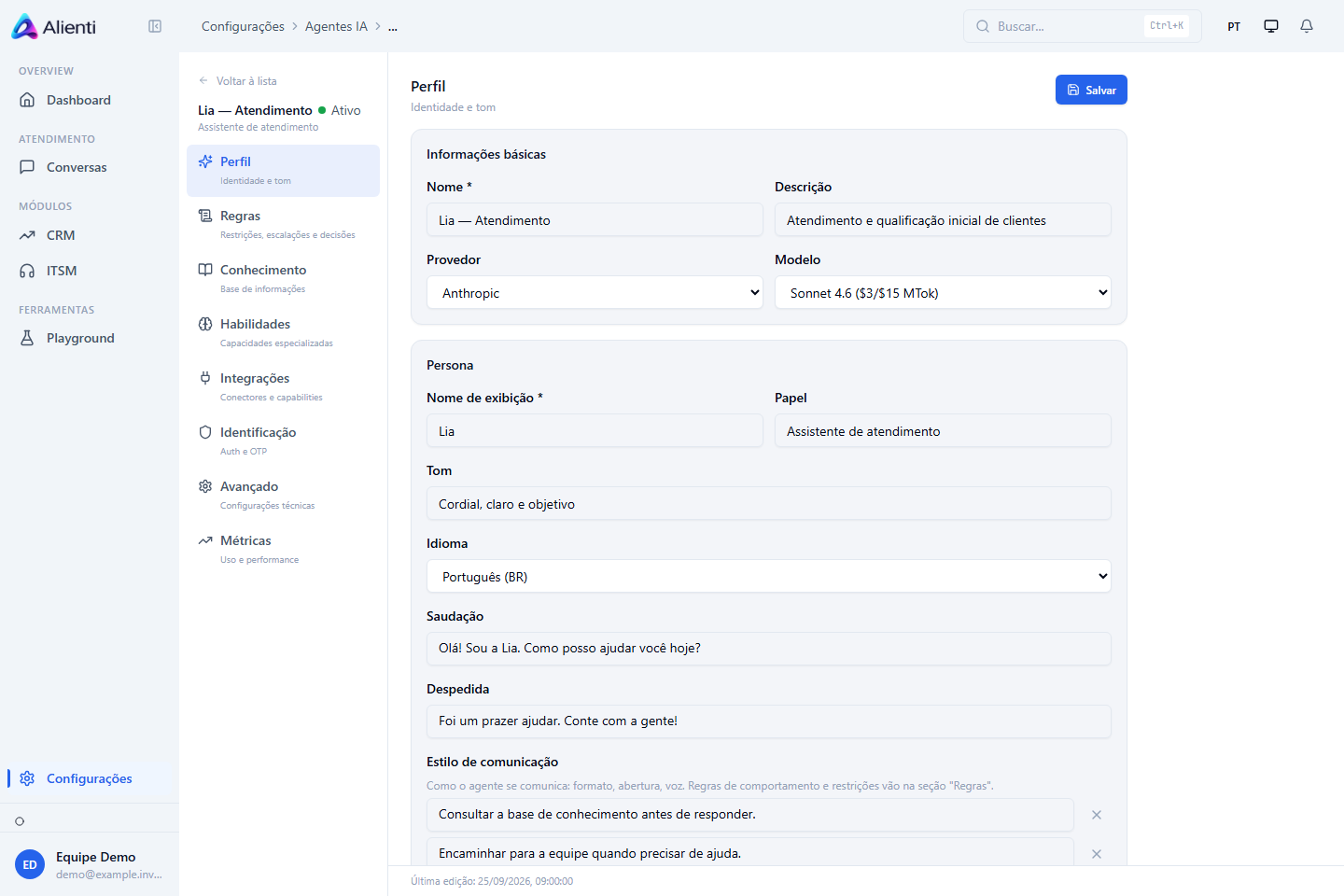The height and width of the screenshot is (896, 1344).
Task: Click the Saudação input field
Action: pos(769,648)
